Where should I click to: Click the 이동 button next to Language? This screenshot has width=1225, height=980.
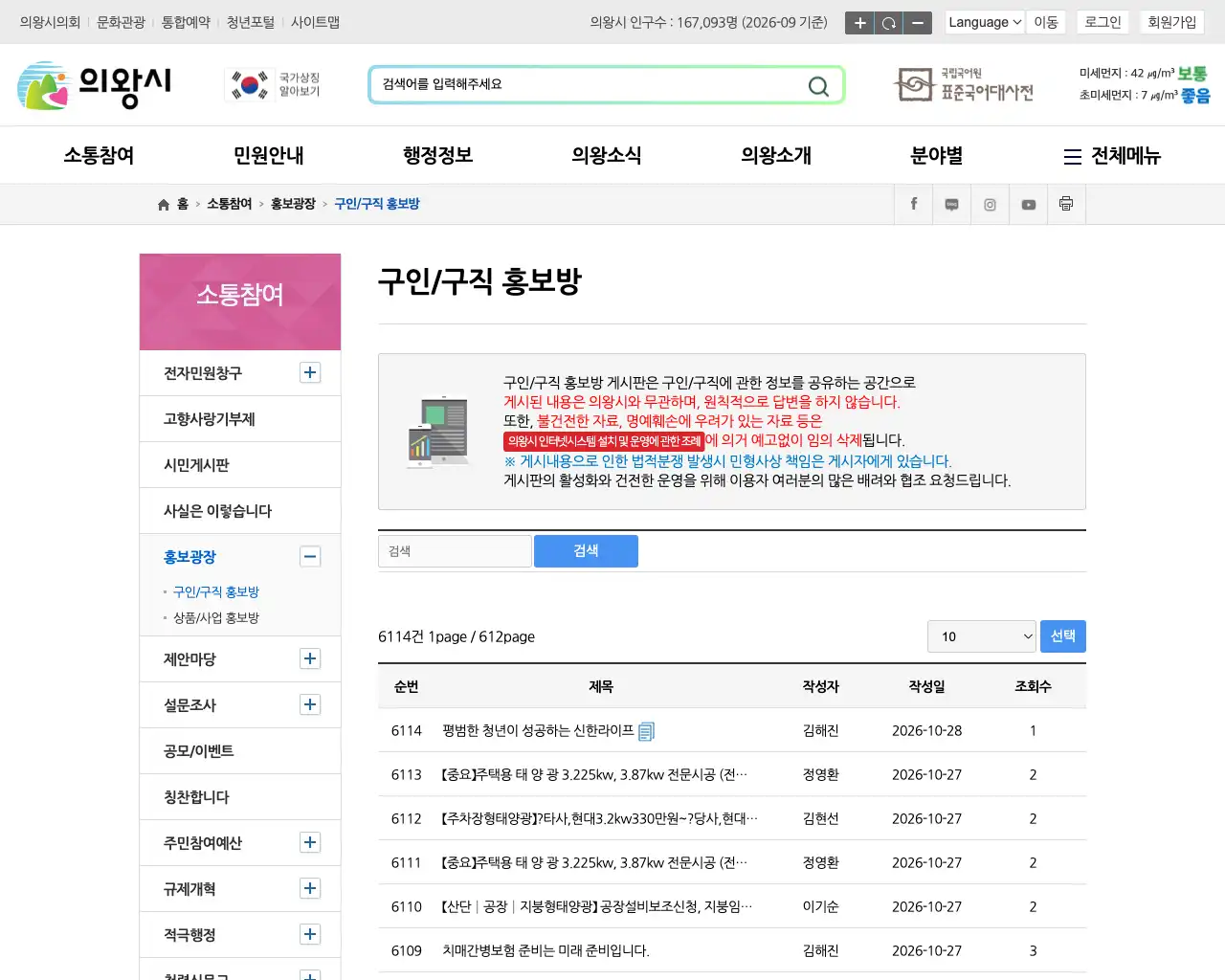1045,22
